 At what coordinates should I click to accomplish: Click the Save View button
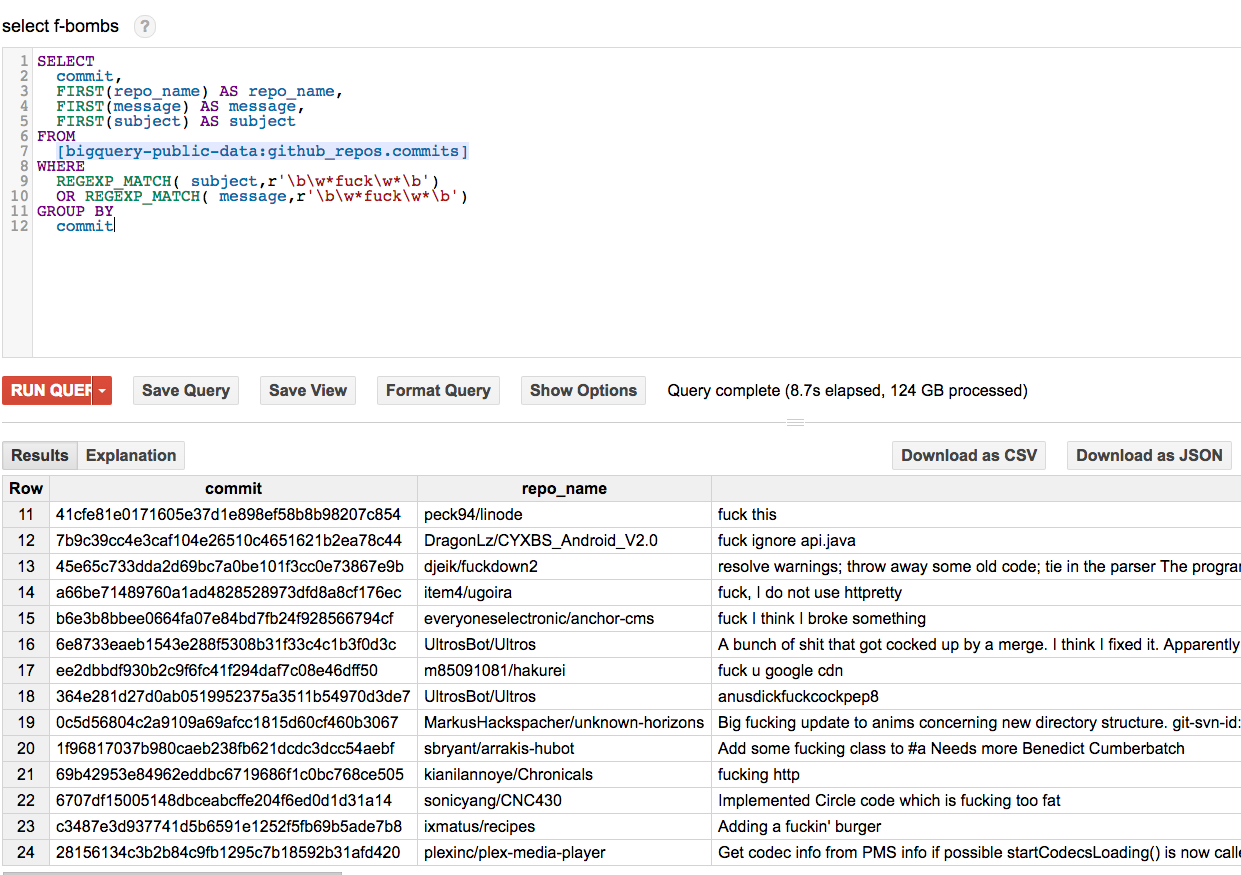(x=308, y=390)
